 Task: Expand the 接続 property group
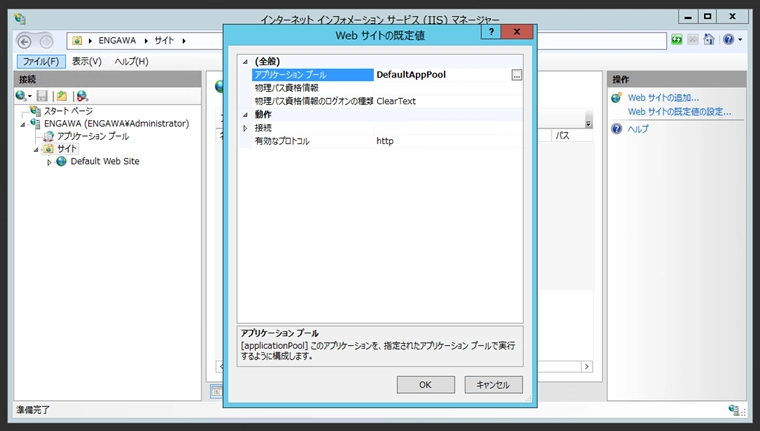point(245,128)
